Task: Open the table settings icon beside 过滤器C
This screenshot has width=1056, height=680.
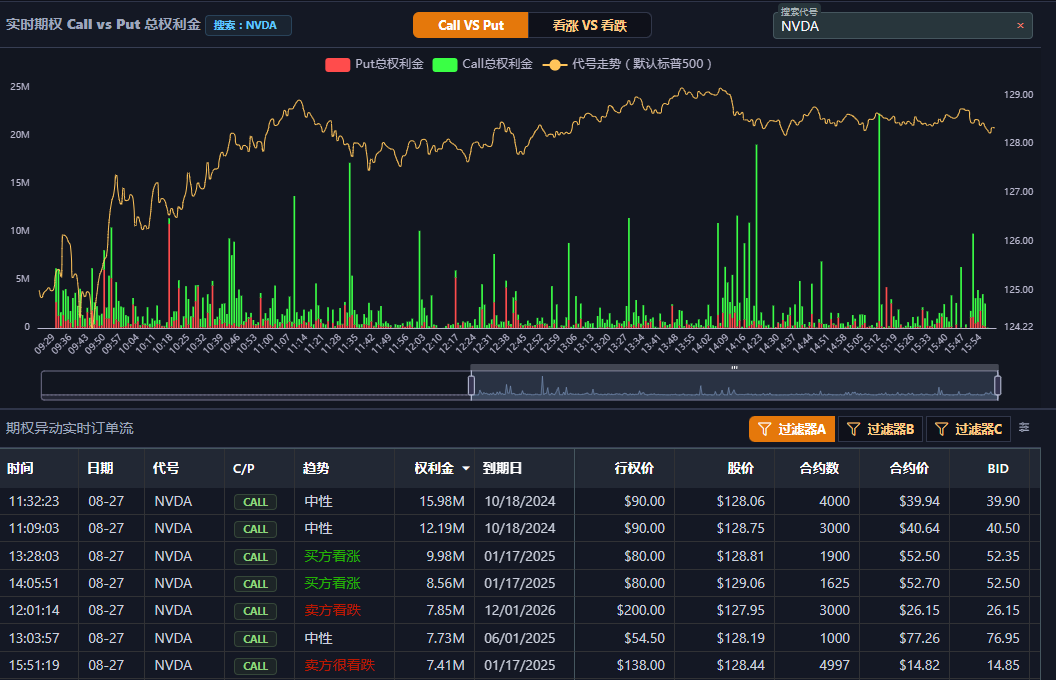Action: (1024, 428)
